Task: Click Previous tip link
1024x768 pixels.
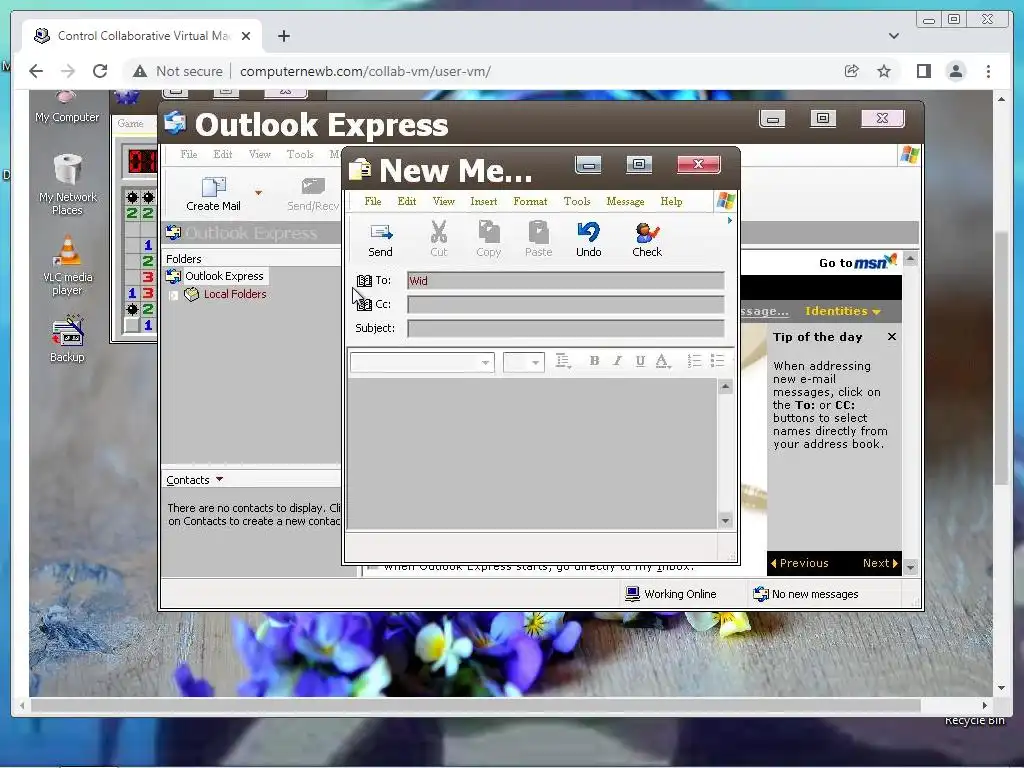Action: 799,563
